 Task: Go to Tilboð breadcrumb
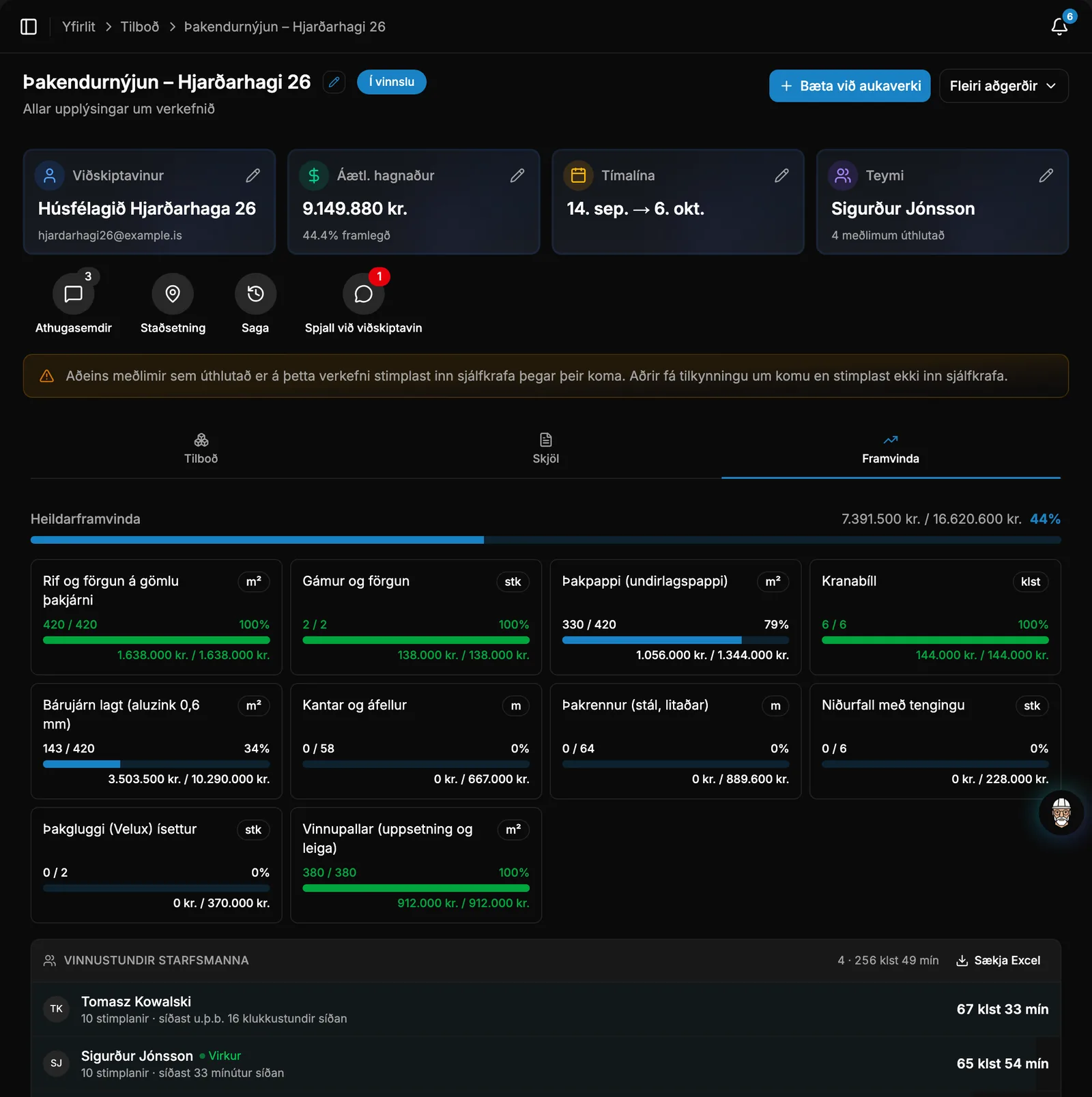[x=140, y=27]
